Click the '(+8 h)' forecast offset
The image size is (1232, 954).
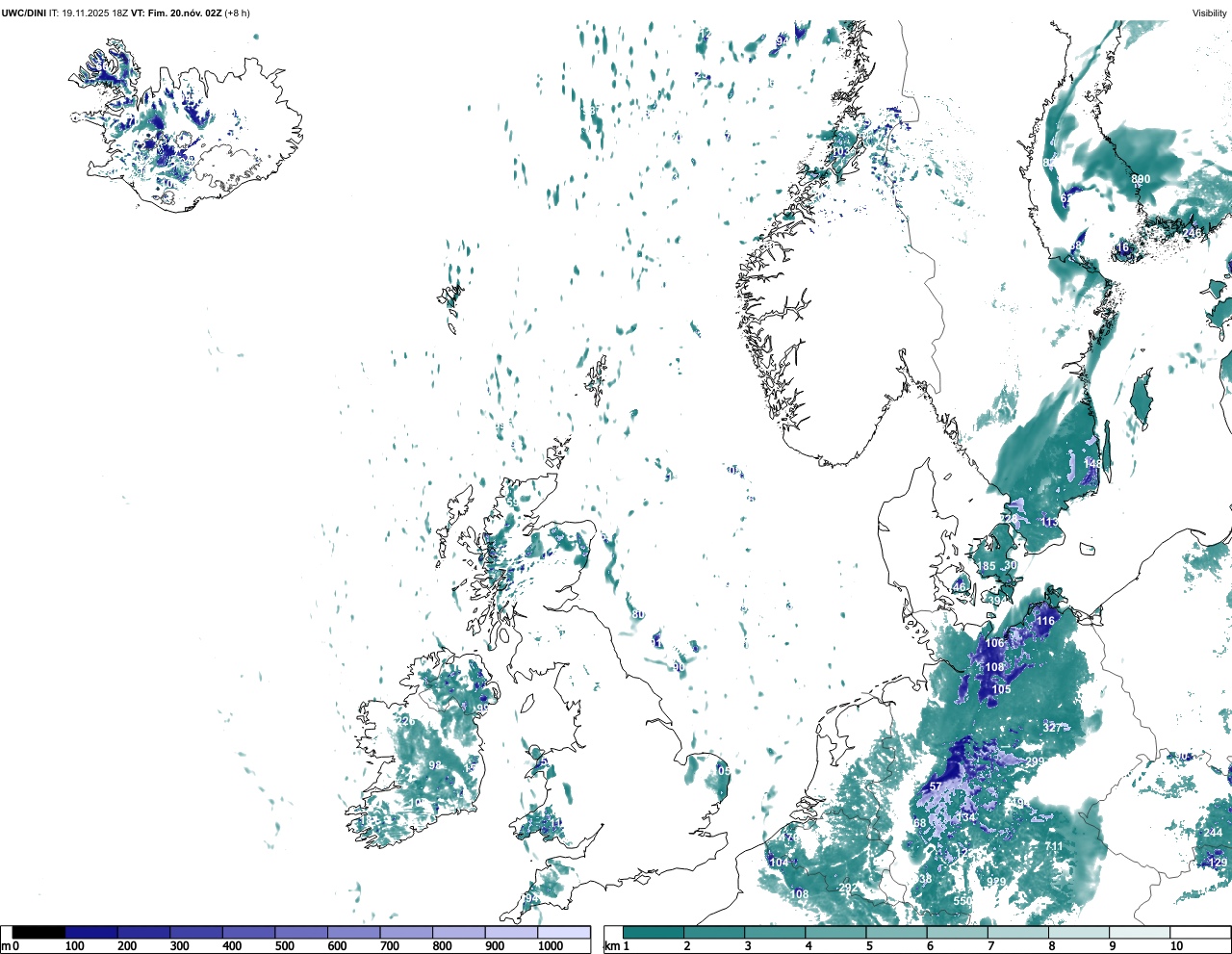tap(237, 13)
